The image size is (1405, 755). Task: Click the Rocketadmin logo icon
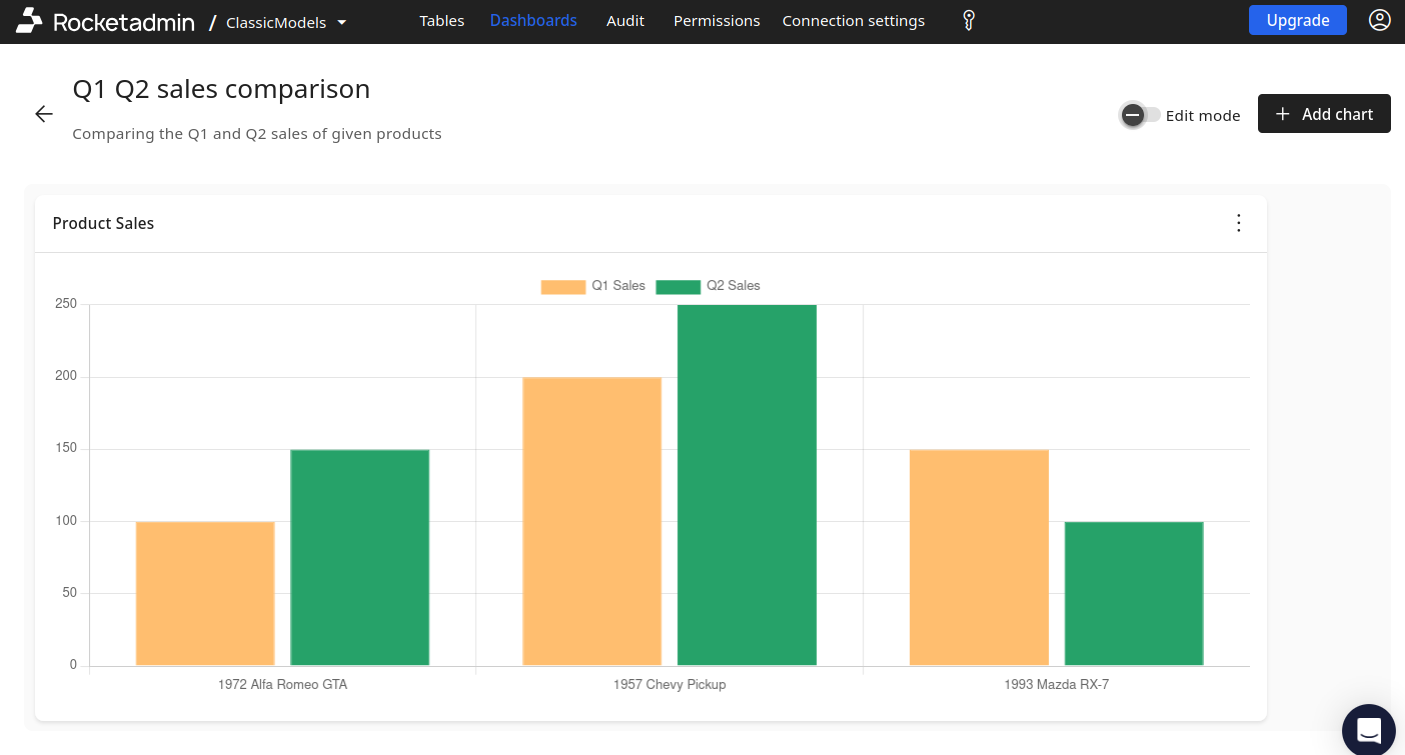(30, 20)
